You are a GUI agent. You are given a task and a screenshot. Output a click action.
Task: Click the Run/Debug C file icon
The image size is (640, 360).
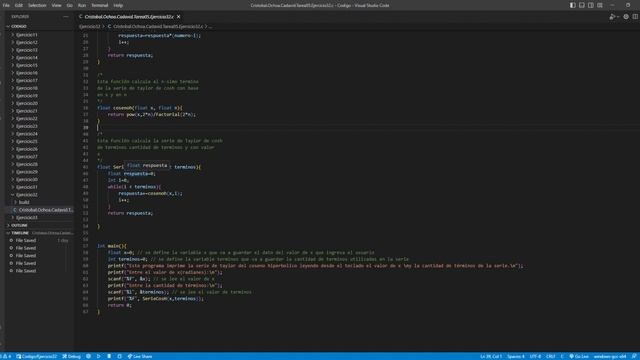612,17
